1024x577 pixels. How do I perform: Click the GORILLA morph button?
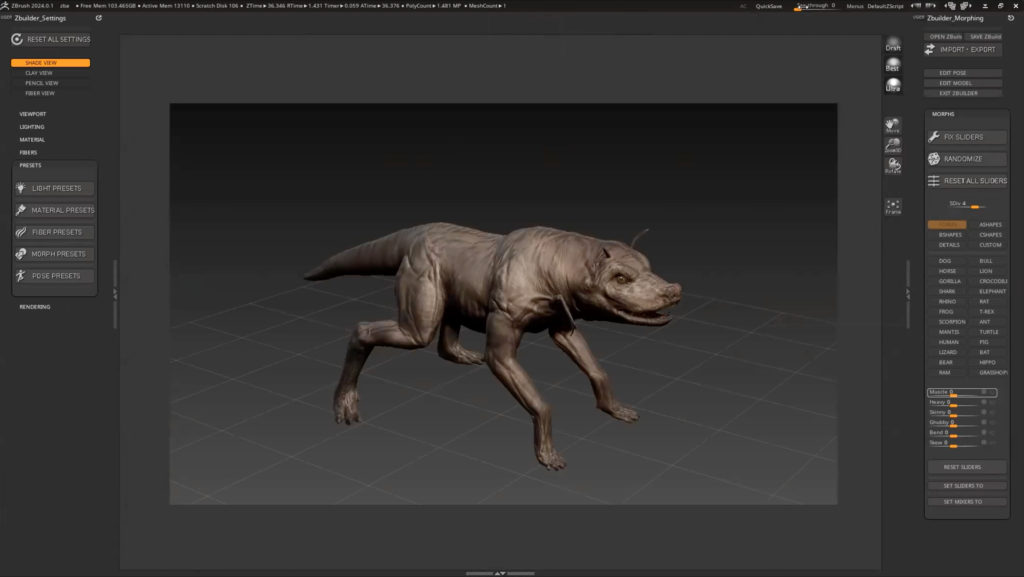[x=949, y=282]
